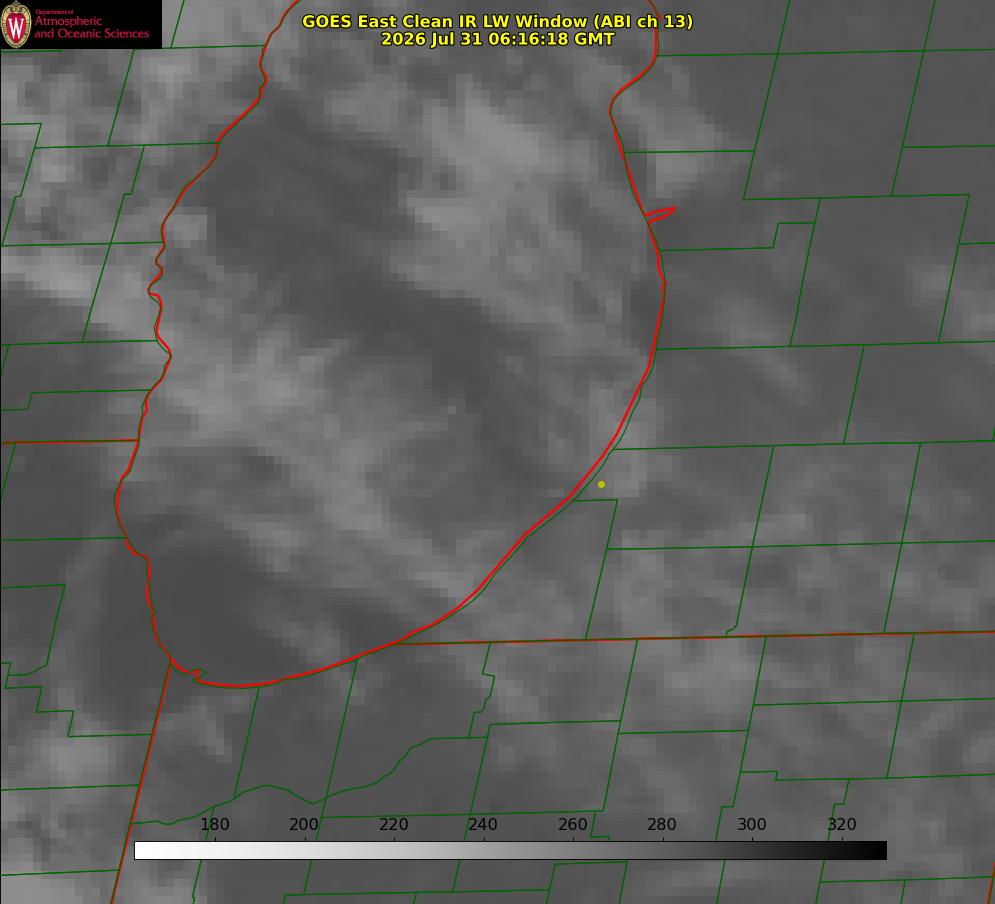Screen dimensions: 995x904
Task: Click the '2026 Jul 31 06:16:18 GMT' timestamp
Action: 498,39
